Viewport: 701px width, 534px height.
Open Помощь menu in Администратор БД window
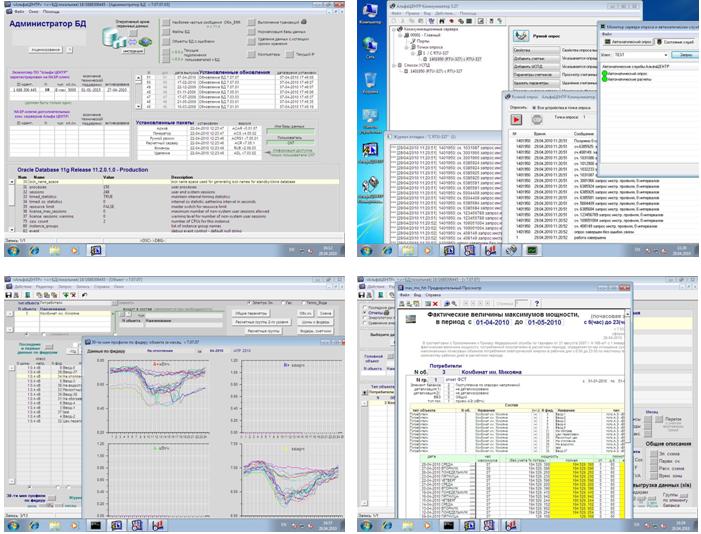tap(51, 11)
